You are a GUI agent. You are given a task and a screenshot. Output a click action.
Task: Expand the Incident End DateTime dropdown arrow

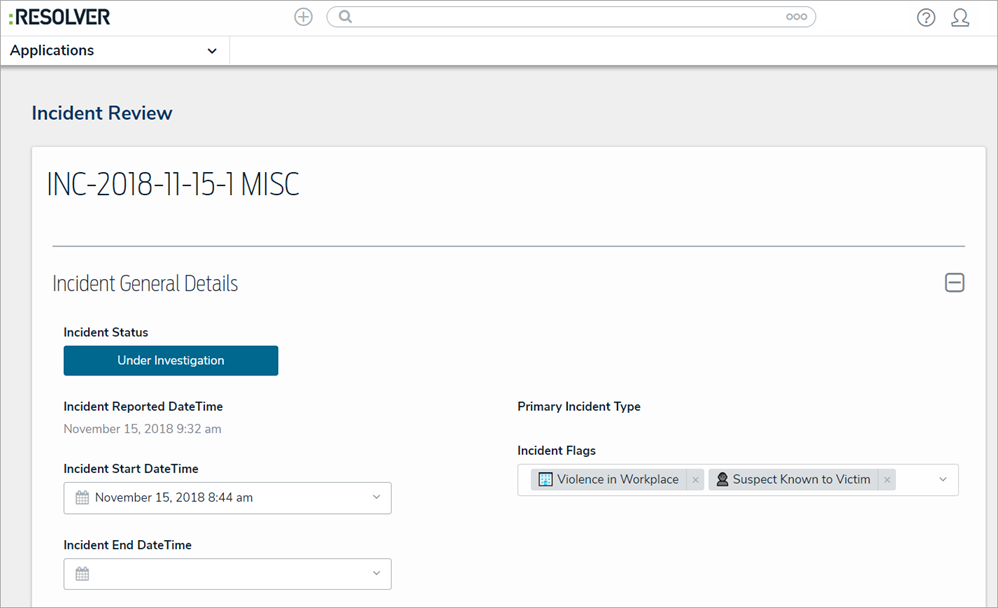point(376,574)
